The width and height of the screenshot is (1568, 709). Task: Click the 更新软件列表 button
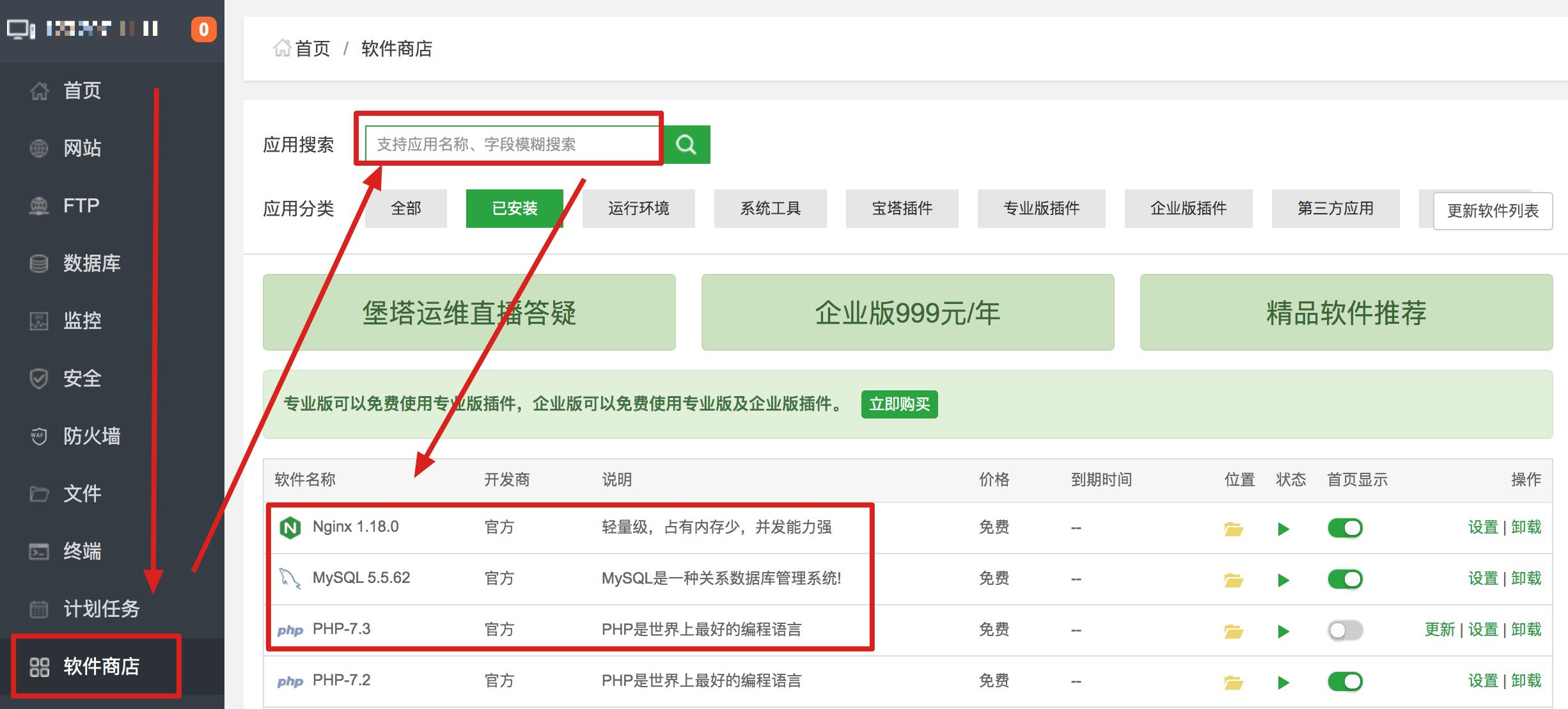click(1493, 211)
